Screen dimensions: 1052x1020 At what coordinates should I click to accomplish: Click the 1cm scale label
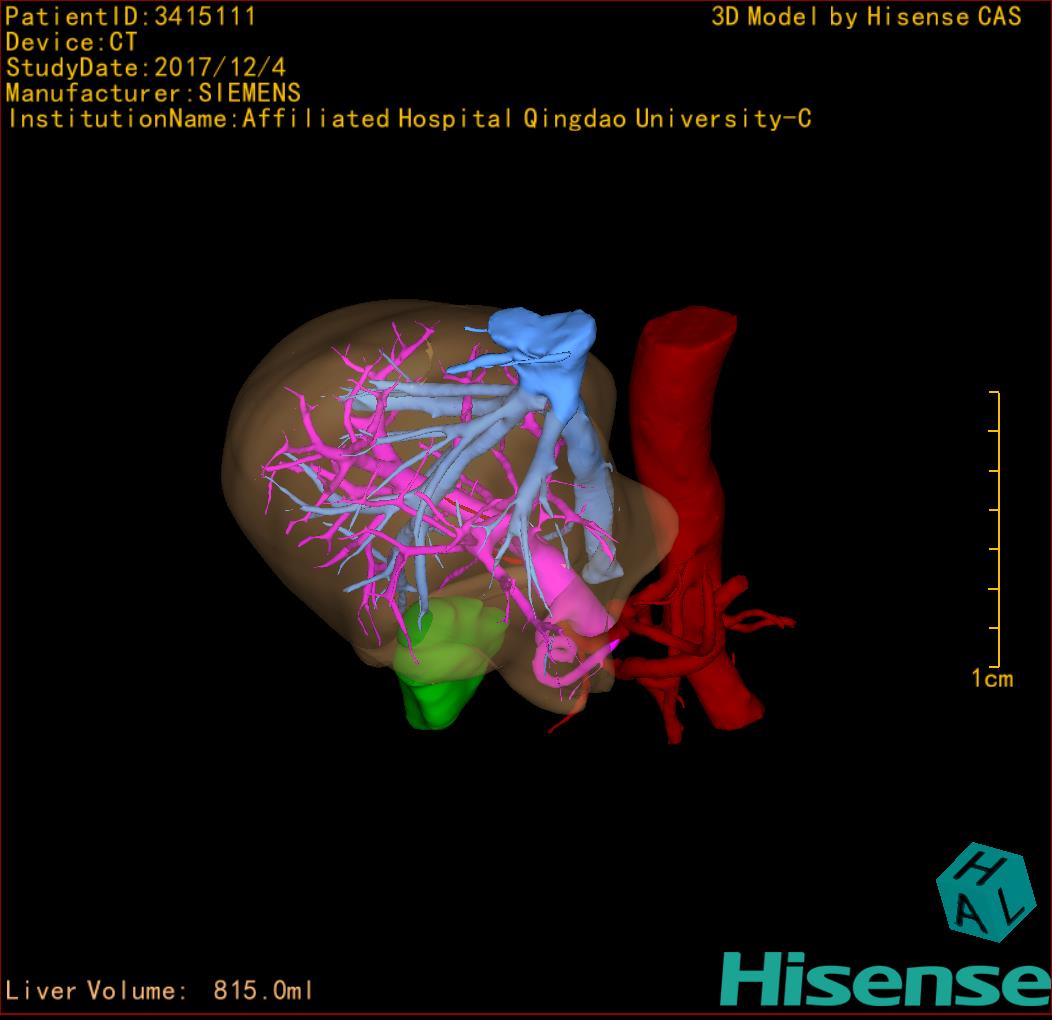[991, 679]
